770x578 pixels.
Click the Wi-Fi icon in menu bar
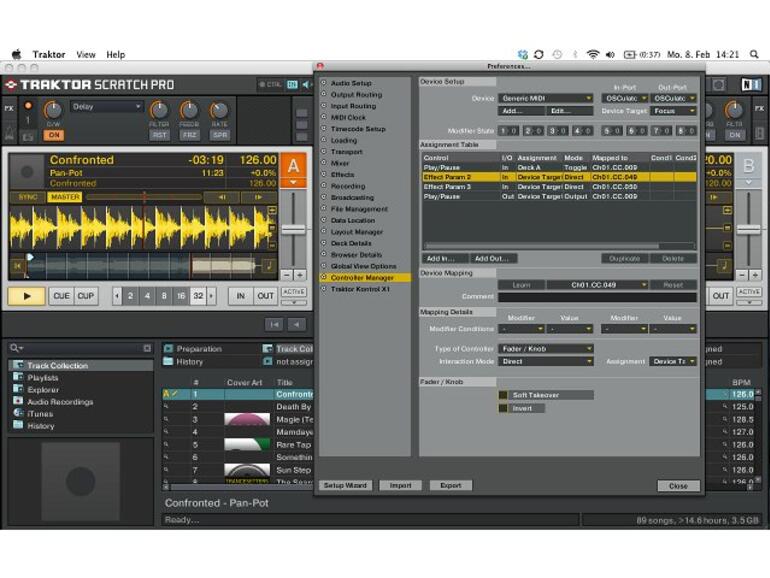point(593,54)
